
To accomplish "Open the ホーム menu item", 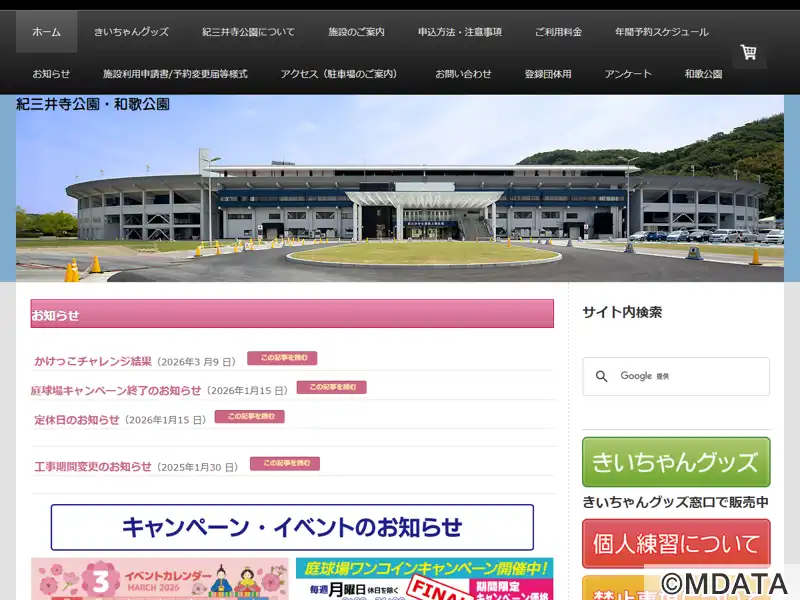I will click(x=46, y=32).
